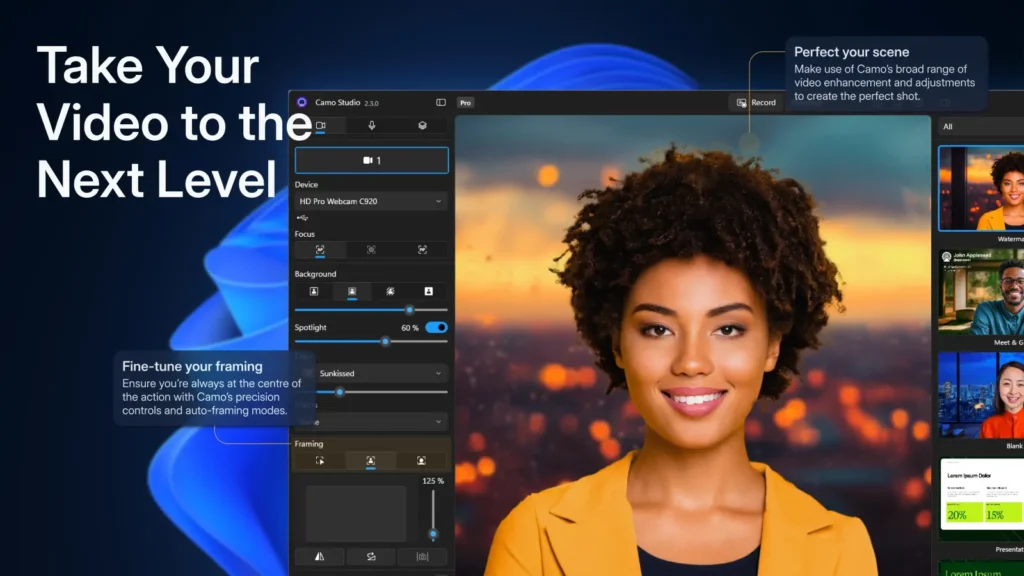Click the camera 1 source button
The width and height of the screenshot is (1024, 576).
[x=371, y=160]
